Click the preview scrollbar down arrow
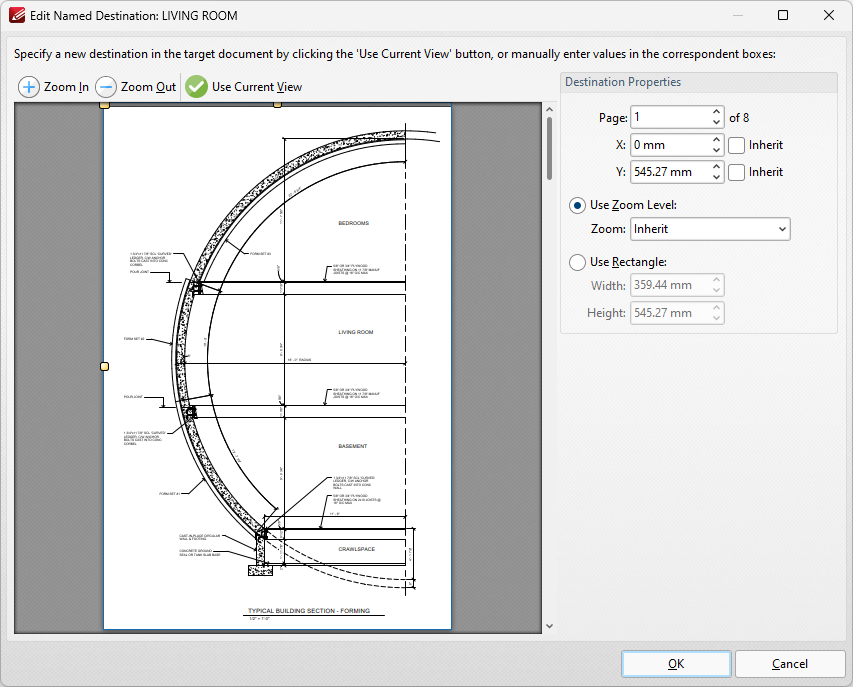Viewport: 853px width, 687px height. click(x=549, y=626)
